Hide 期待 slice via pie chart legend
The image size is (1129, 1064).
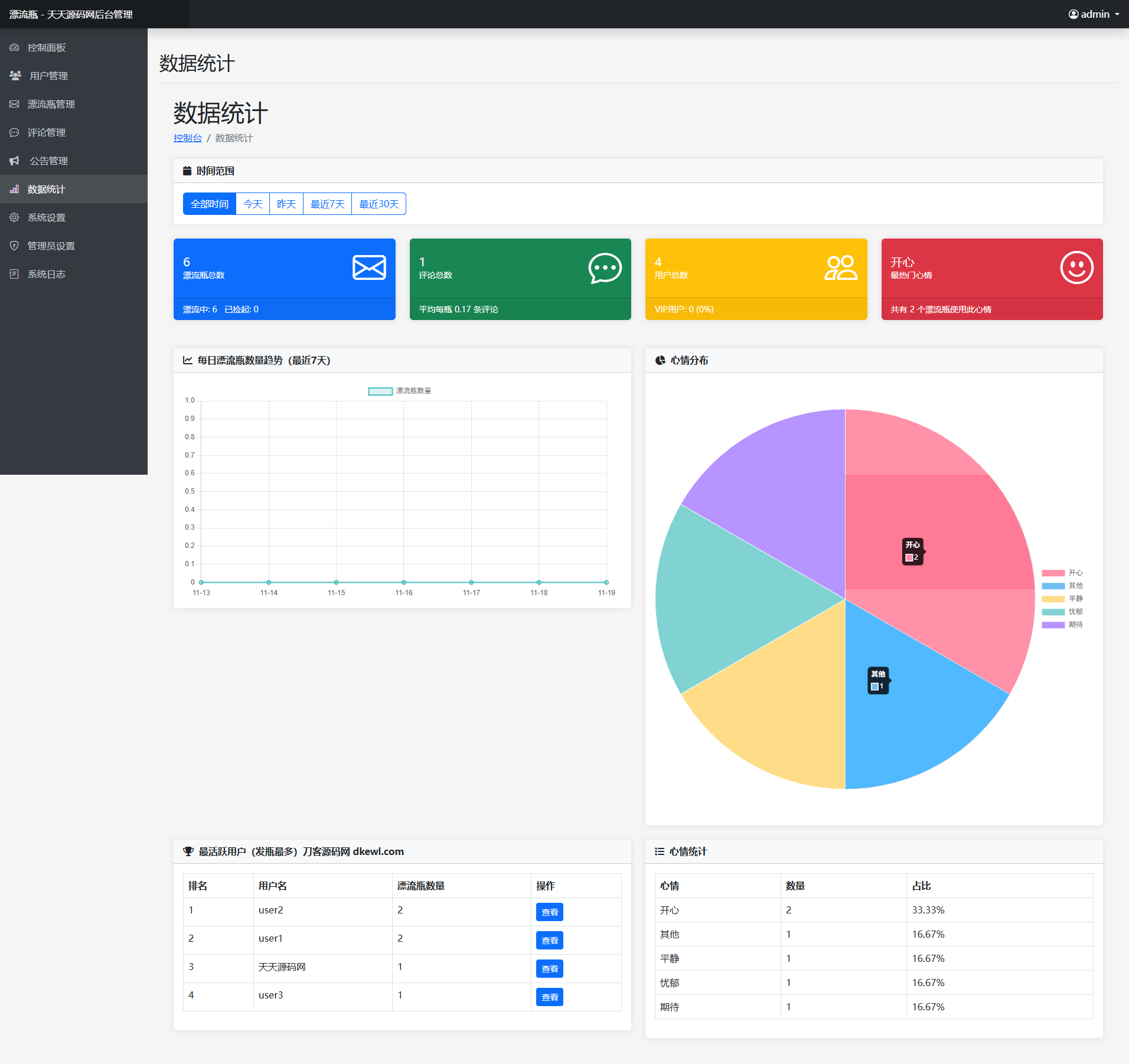tap(1062, 625)
